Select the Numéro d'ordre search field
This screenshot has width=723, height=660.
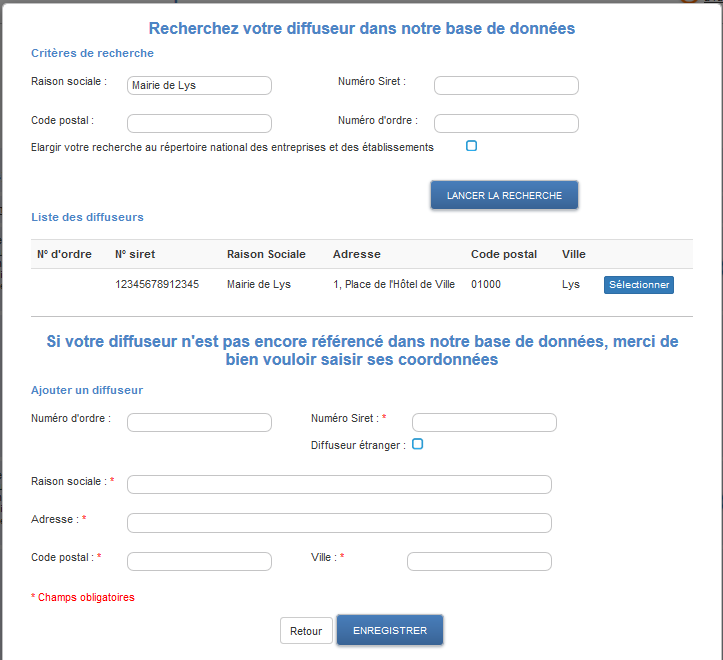click(506, 123)
